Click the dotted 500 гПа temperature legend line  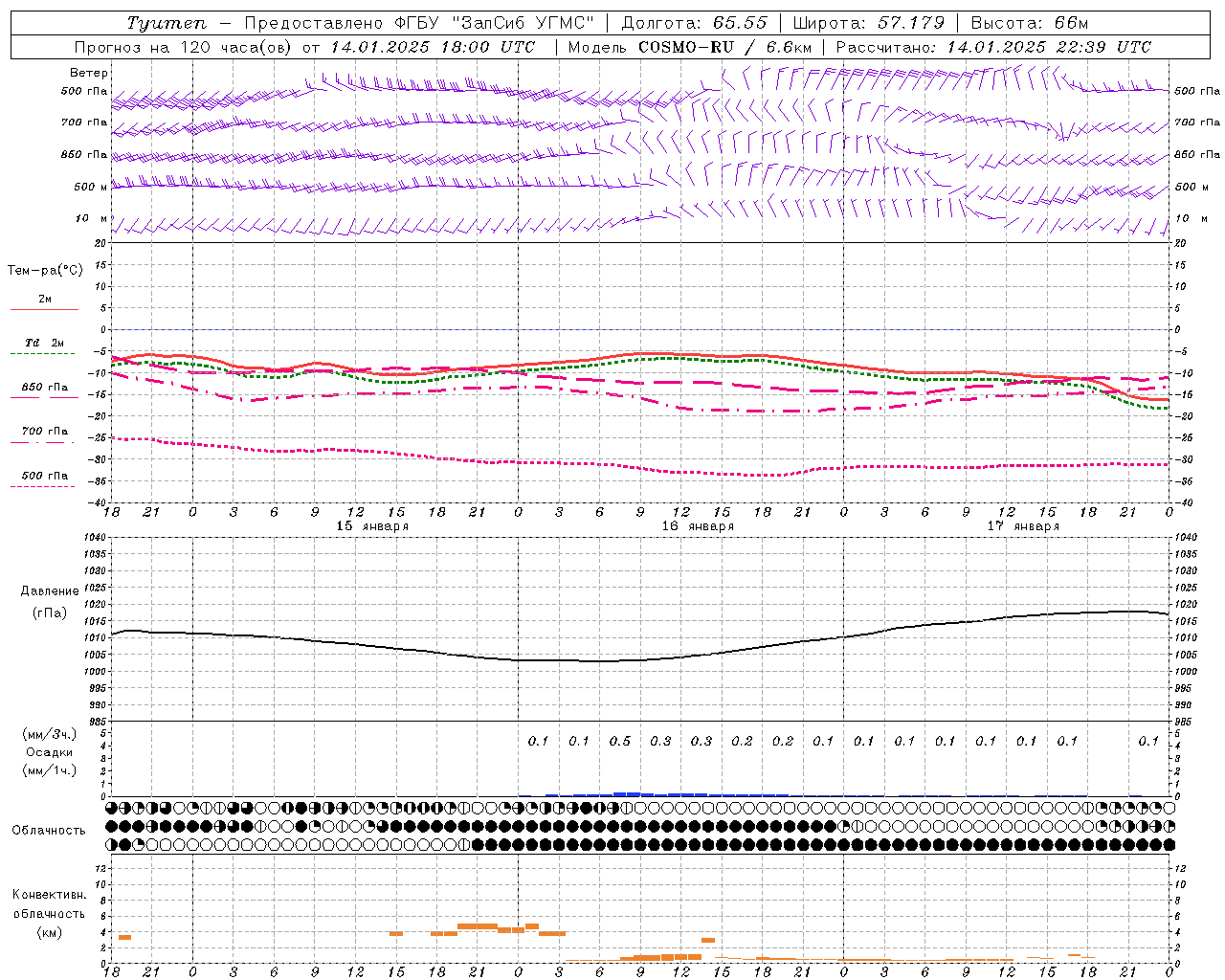point(43,486)
